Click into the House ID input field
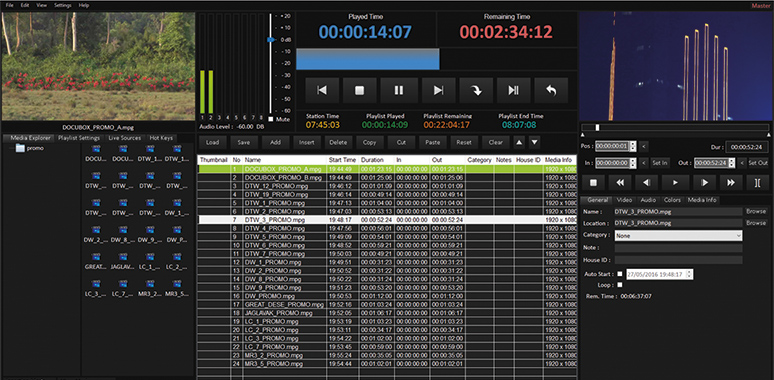The height and width of the screenshot is (380, 774). point(678,260)
